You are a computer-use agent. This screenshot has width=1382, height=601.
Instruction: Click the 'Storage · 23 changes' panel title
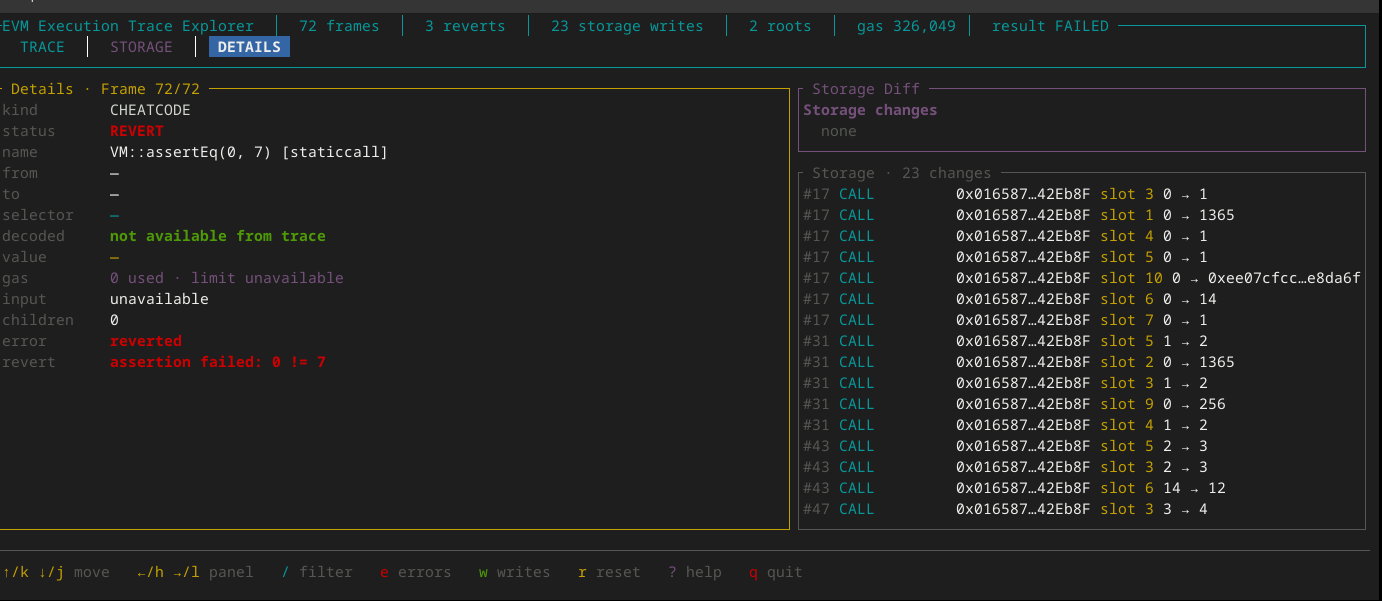pos(901,173)
